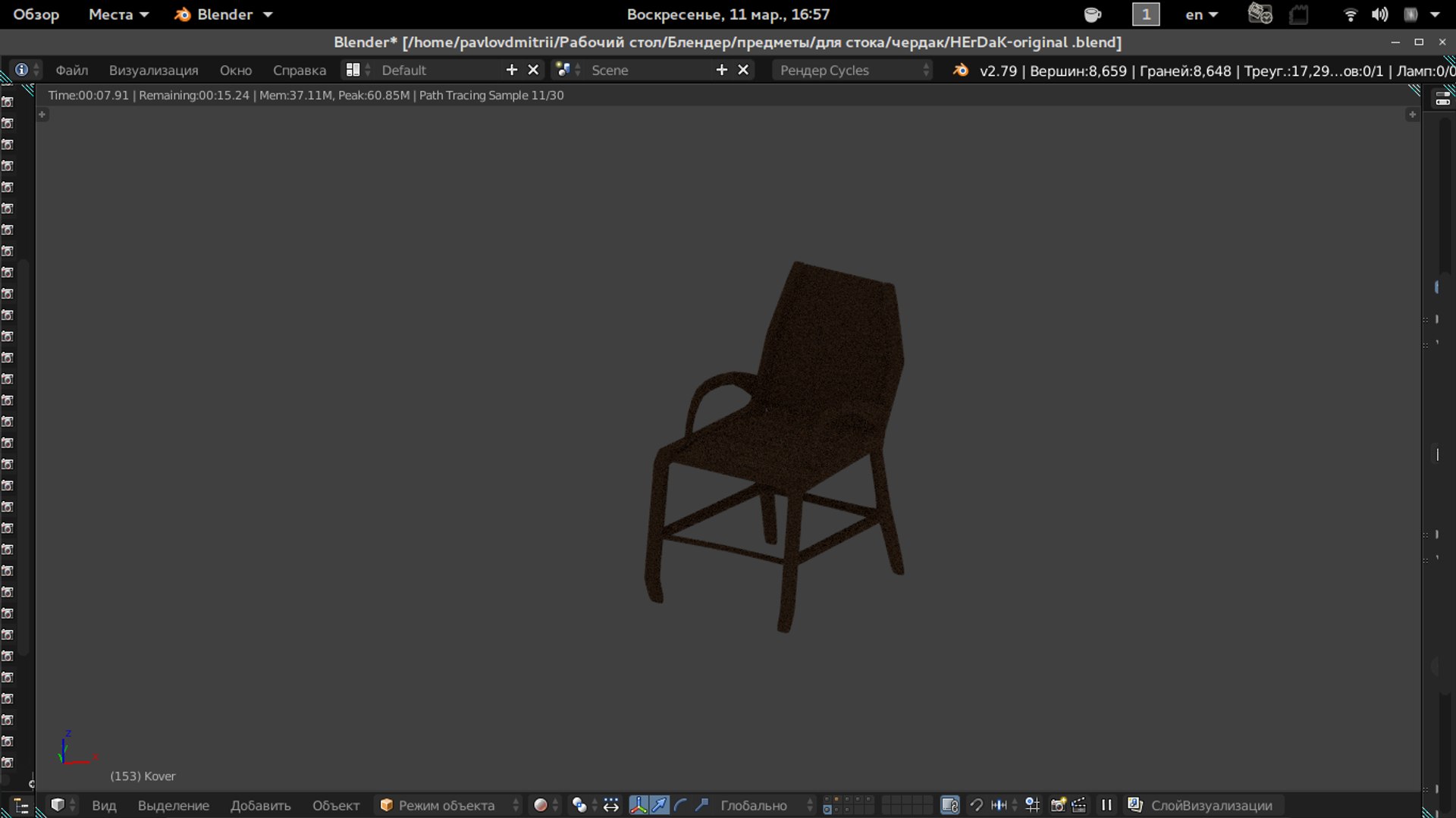
Task: Delete the Default screen layout
Action: click(x=533, y=70)
